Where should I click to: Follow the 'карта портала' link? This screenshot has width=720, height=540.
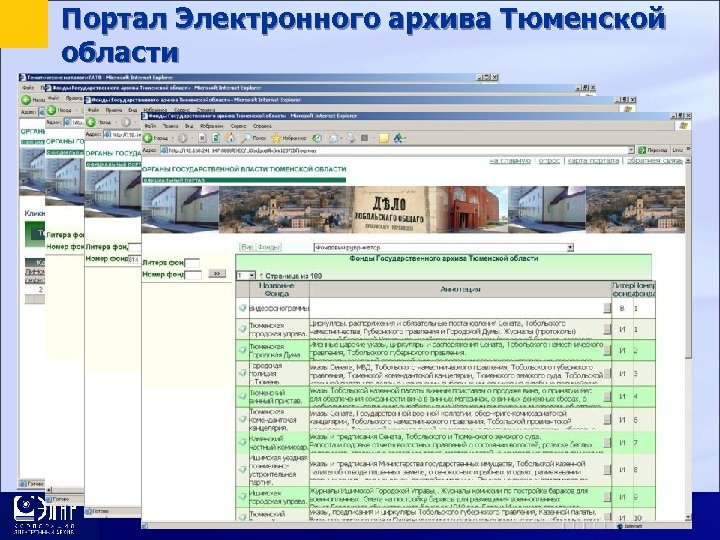click(593, 161)
